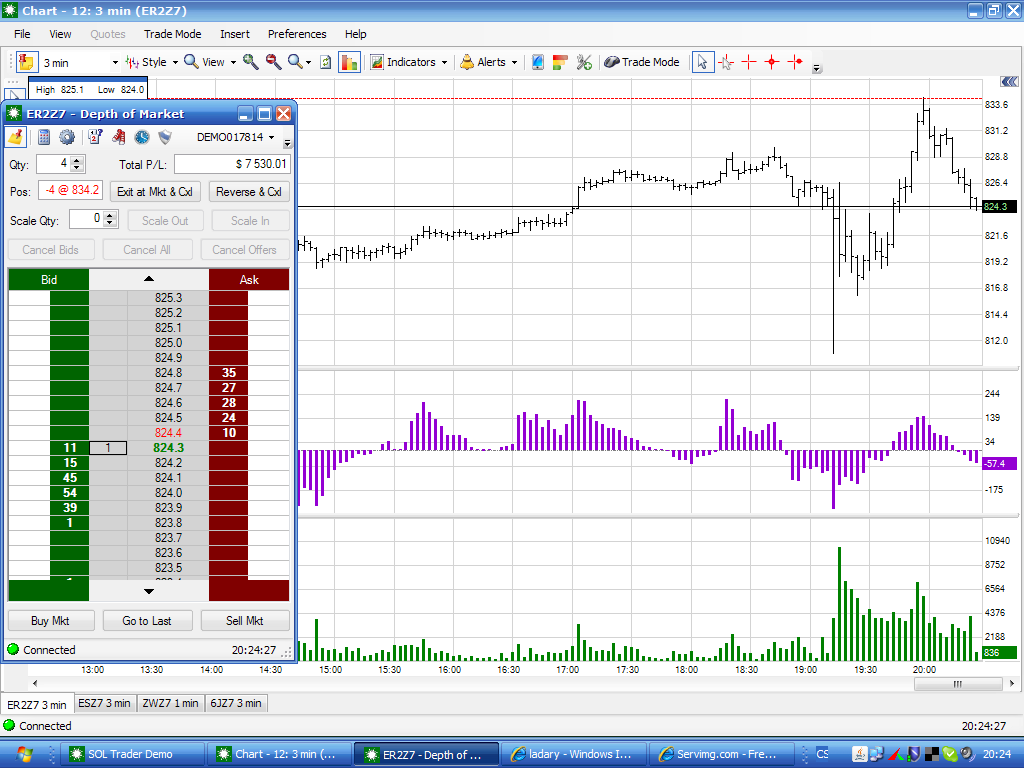Click the zoom in magnifier icon

[x=250, y=62]
